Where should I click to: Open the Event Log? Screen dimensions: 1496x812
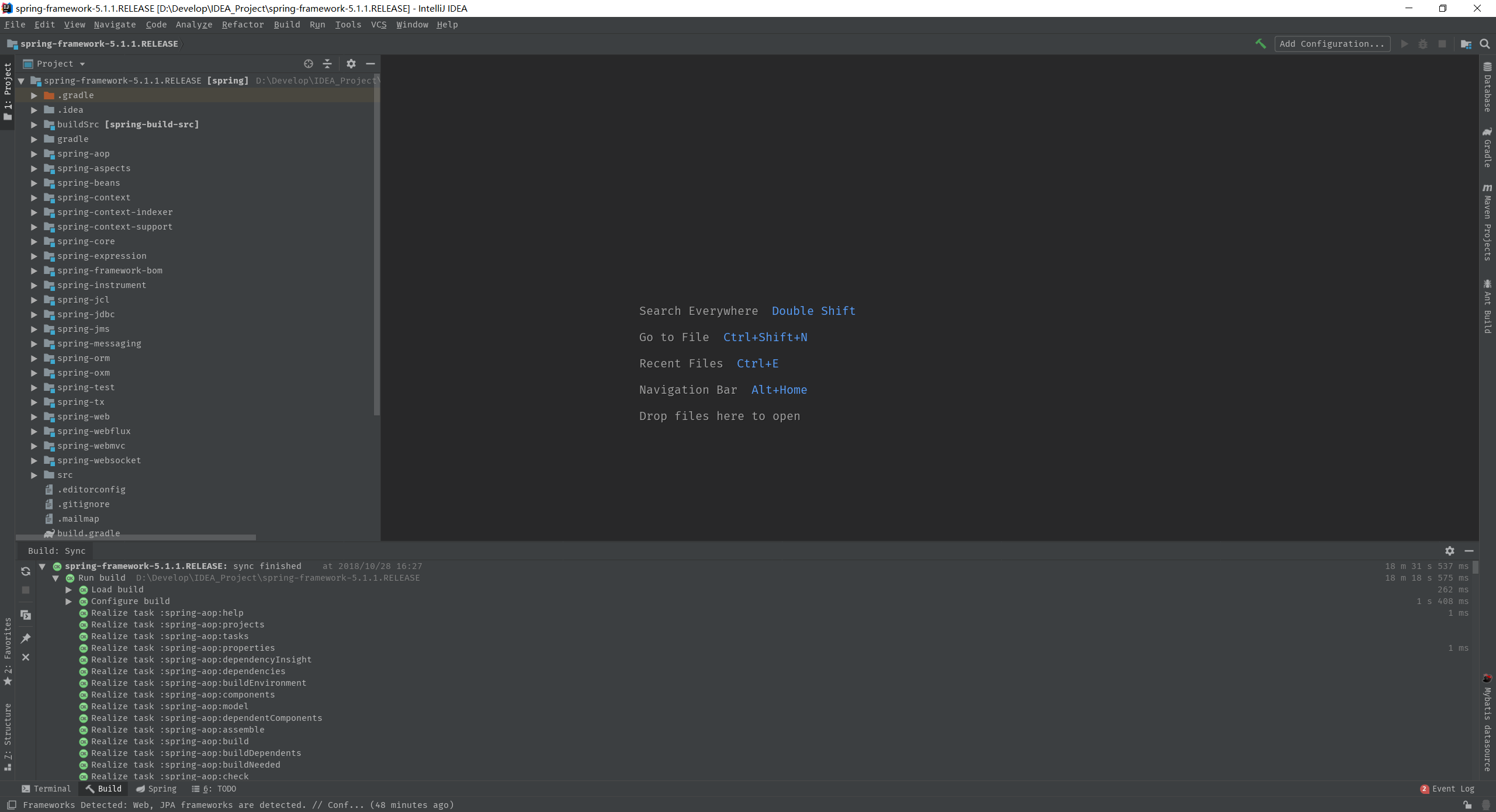[1447, 789]
